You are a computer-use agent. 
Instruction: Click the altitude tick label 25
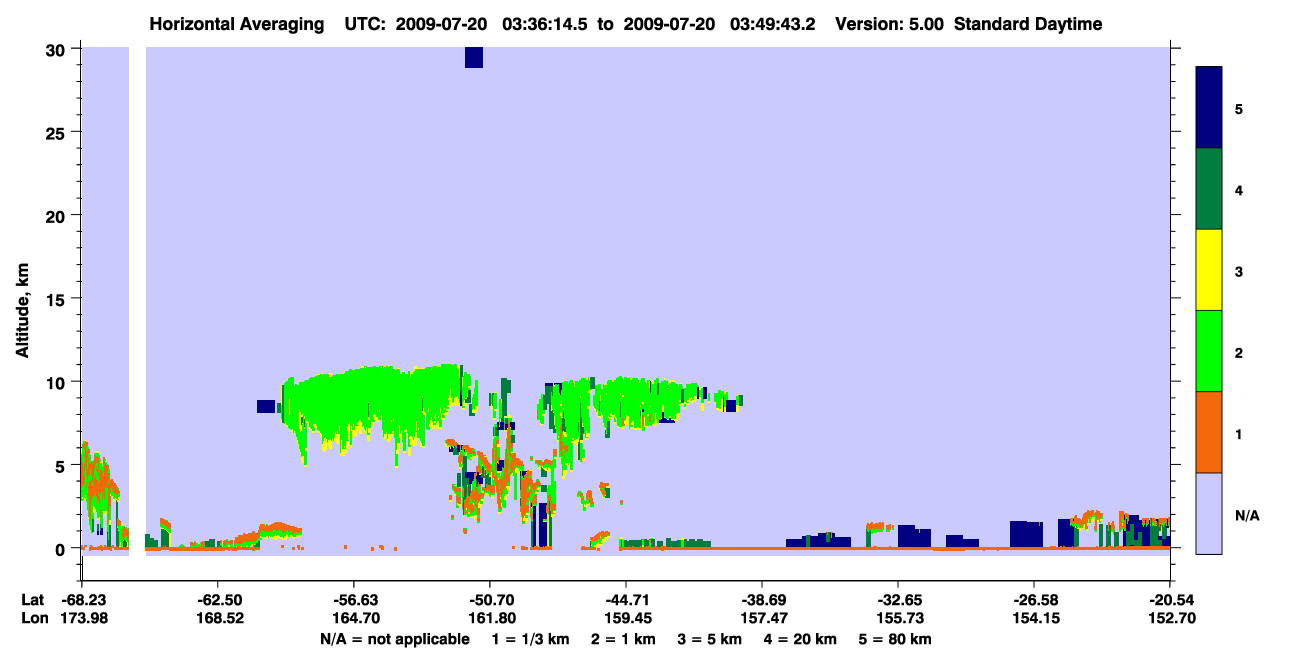[x=57, y=132]
